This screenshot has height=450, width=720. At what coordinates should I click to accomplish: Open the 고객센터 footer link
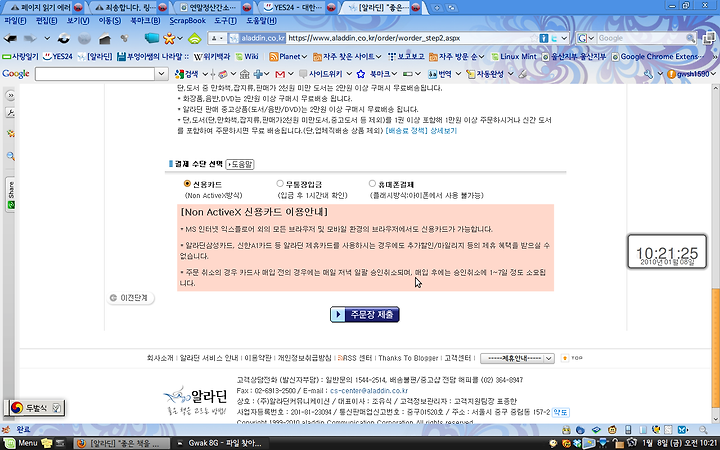point(458,358)
